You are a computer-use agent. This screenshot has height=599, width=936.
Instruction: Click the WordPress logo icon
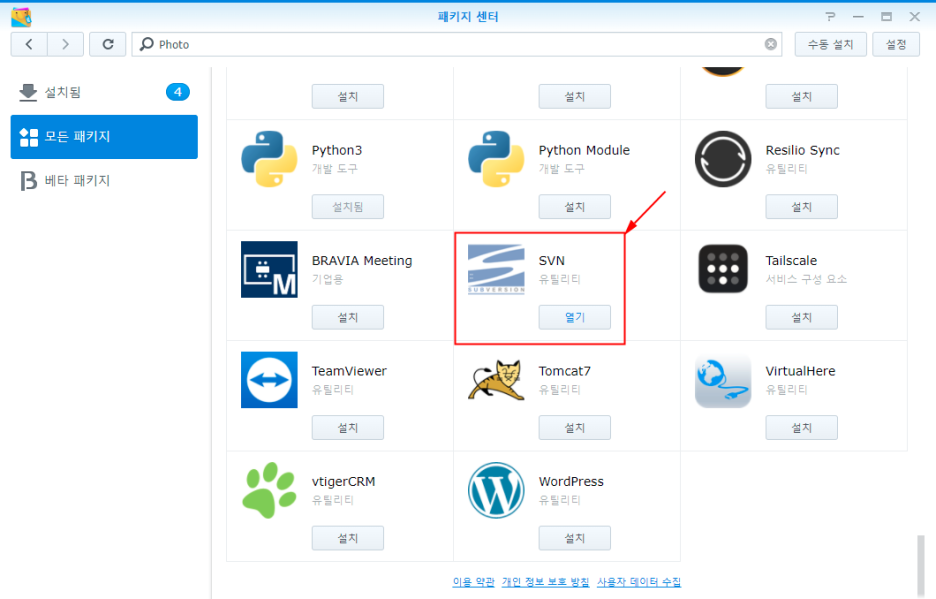[x=496, y=490]
